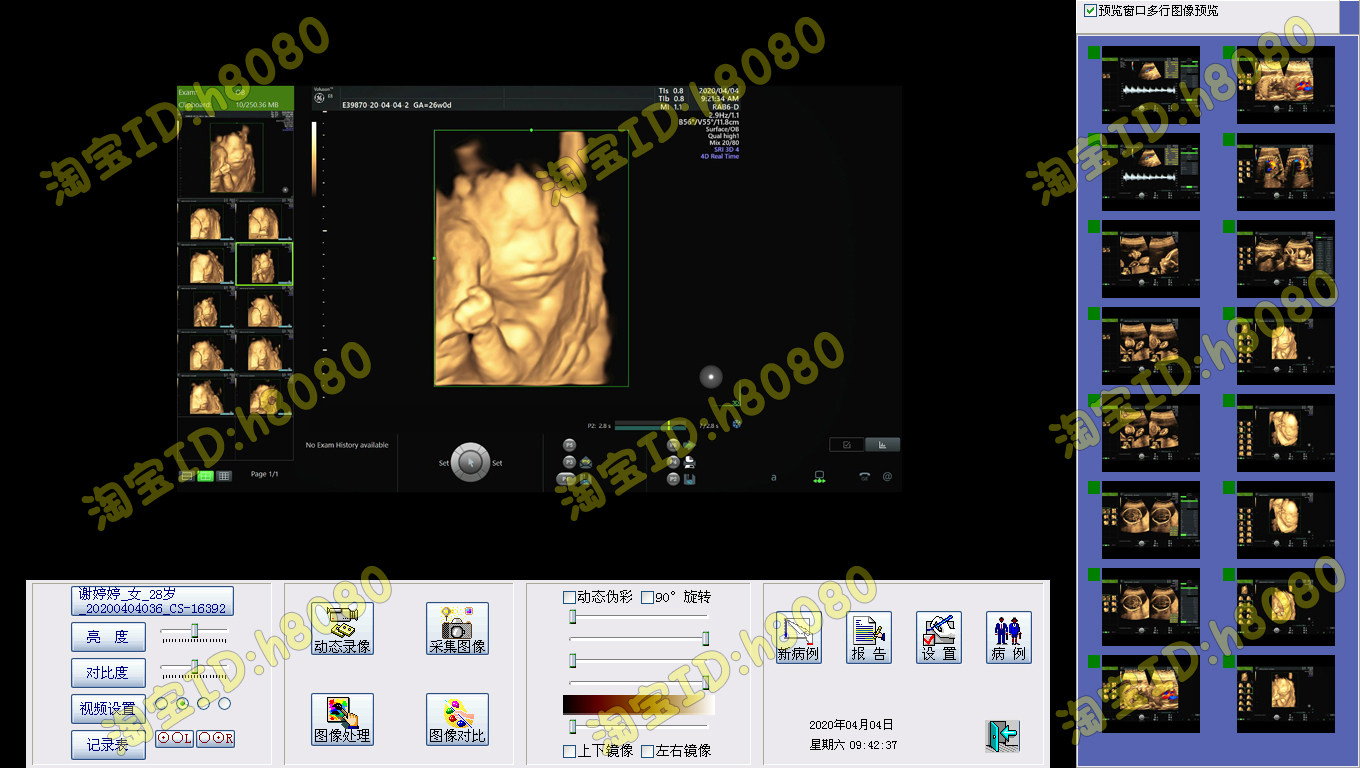This screenshot has height=768, width=1360.
Task: Open the top thumbnail in right preview column
Action: pos(1286,85)
